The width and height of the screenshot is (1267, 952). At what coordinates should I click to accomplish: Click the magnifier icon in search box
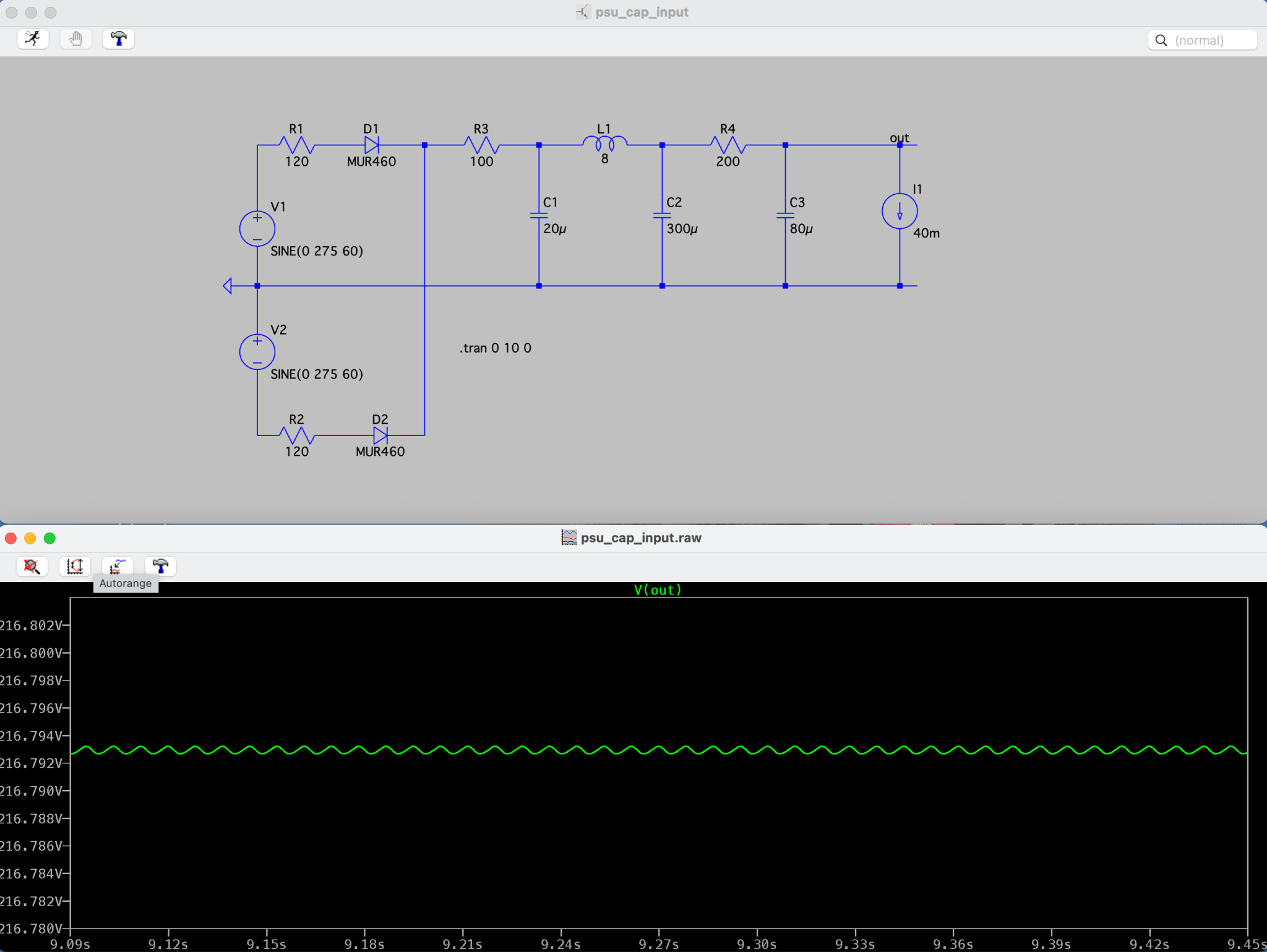1161,40
